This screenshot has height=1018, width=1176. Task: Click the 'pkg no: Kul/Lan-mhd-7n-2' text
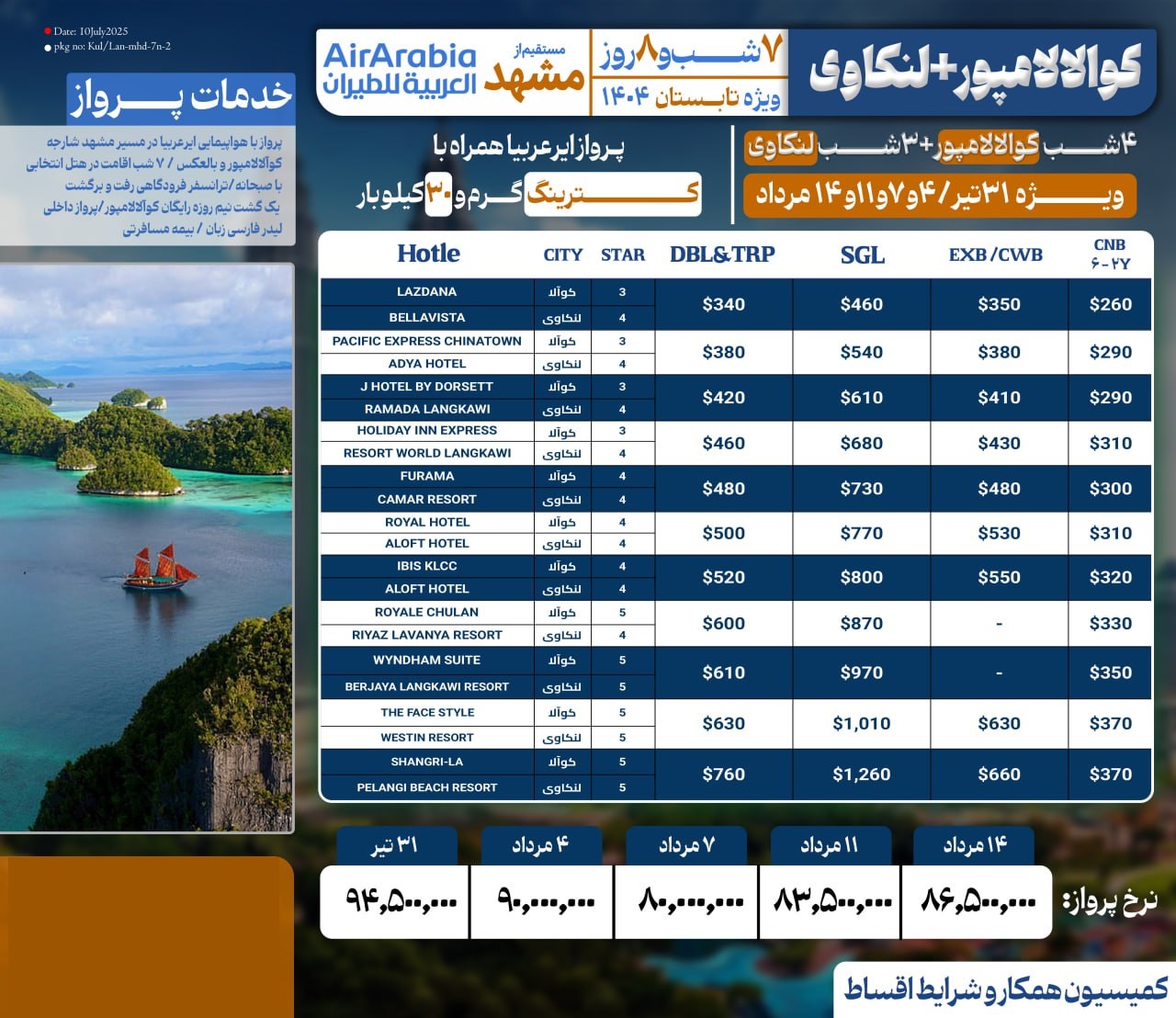coord(112,46)
